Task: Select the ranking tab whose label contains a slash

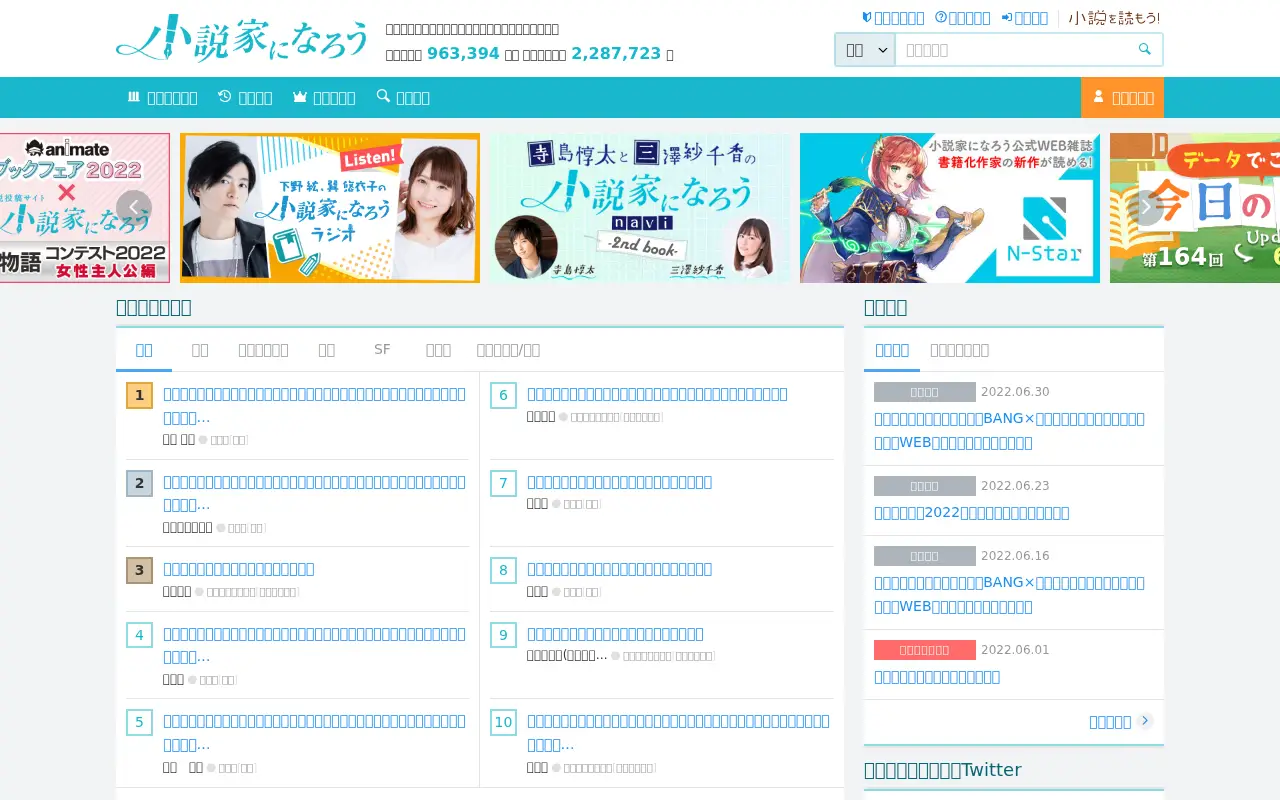Action: [508, 349]
